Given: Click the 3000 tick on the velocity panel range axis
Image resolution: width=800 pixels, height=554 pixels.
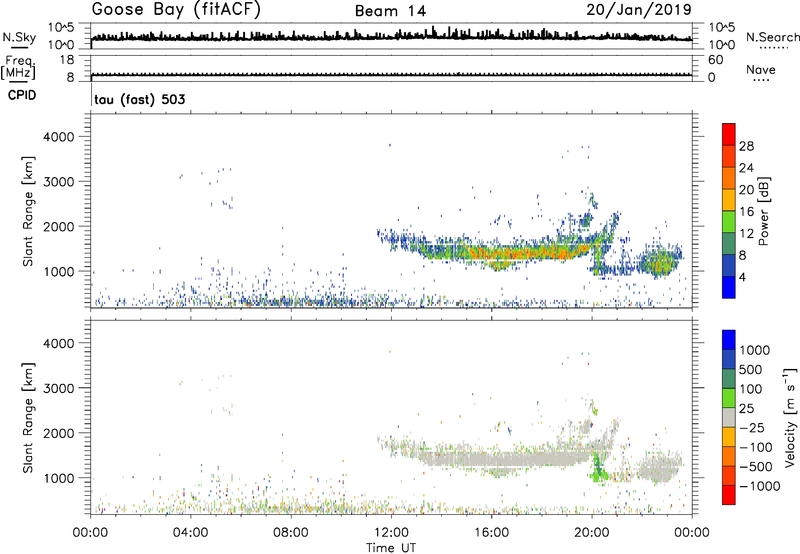Looking at the screenshot, I should click(x=59, y=388).
